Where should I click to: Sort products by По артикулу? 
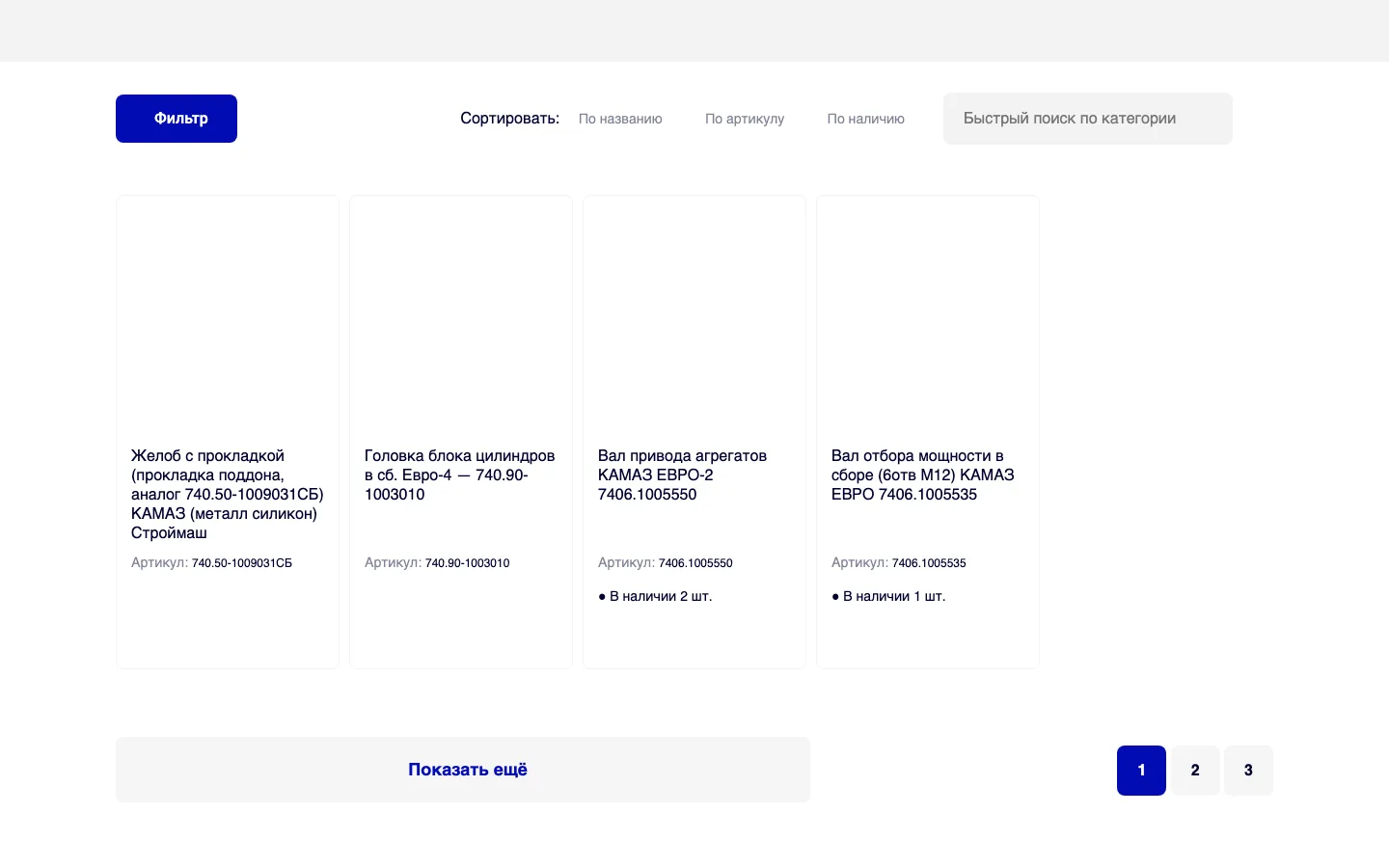[745, 119]
